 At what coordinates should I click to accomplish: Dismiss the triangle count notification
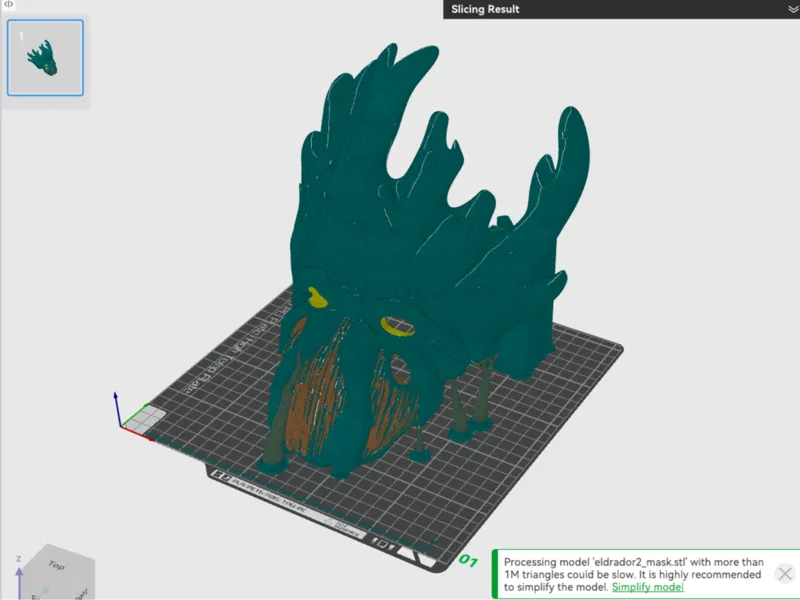(x=785, y=574)
